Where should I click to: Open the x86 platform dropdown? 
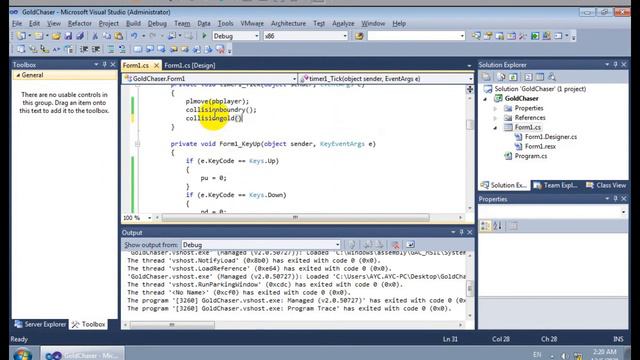click(345, 36)
